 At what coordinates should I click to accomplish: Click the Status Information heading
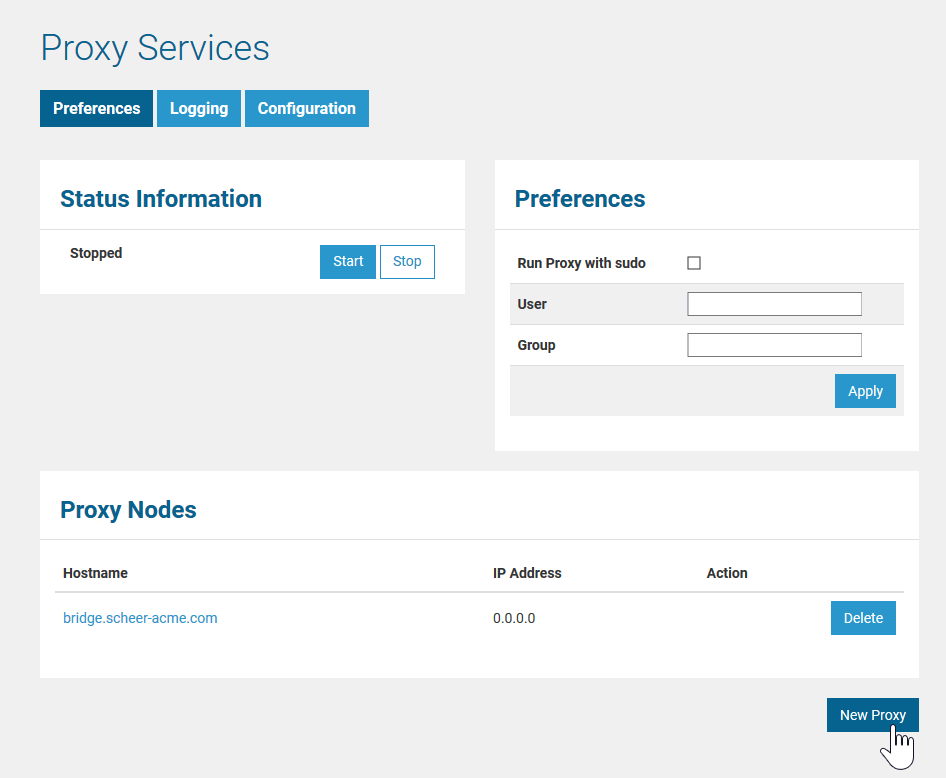[x=161, y=199]
